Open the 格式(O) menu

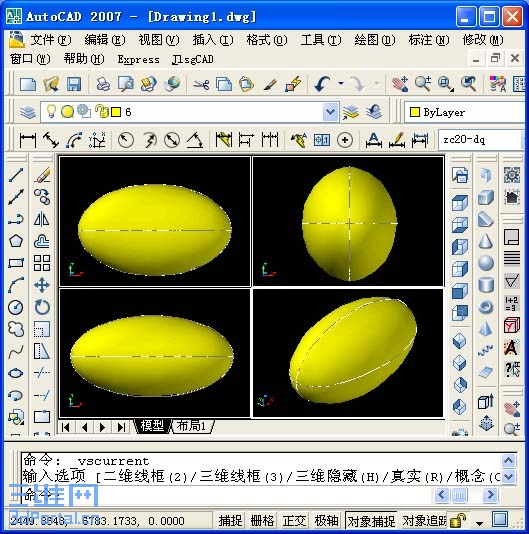[x=267, y=40]
